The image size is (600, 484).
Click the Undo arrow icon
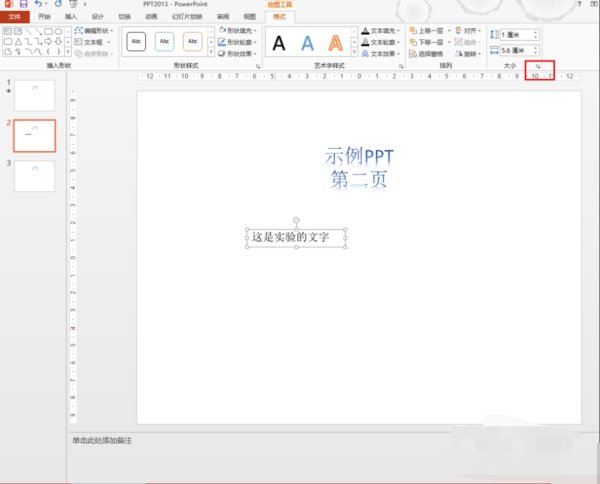pos(39,4)
